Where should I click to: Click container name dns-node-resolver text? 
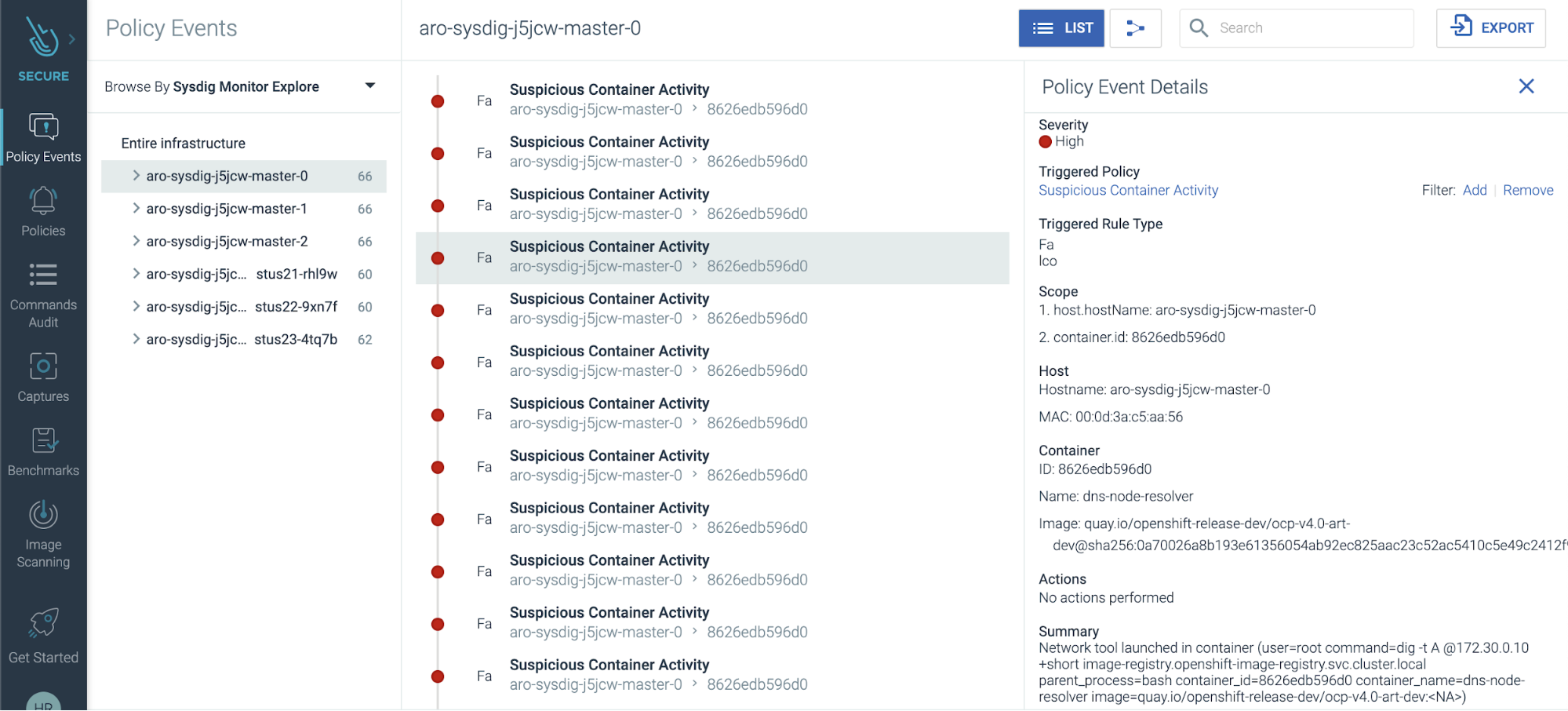[1137, 496]
